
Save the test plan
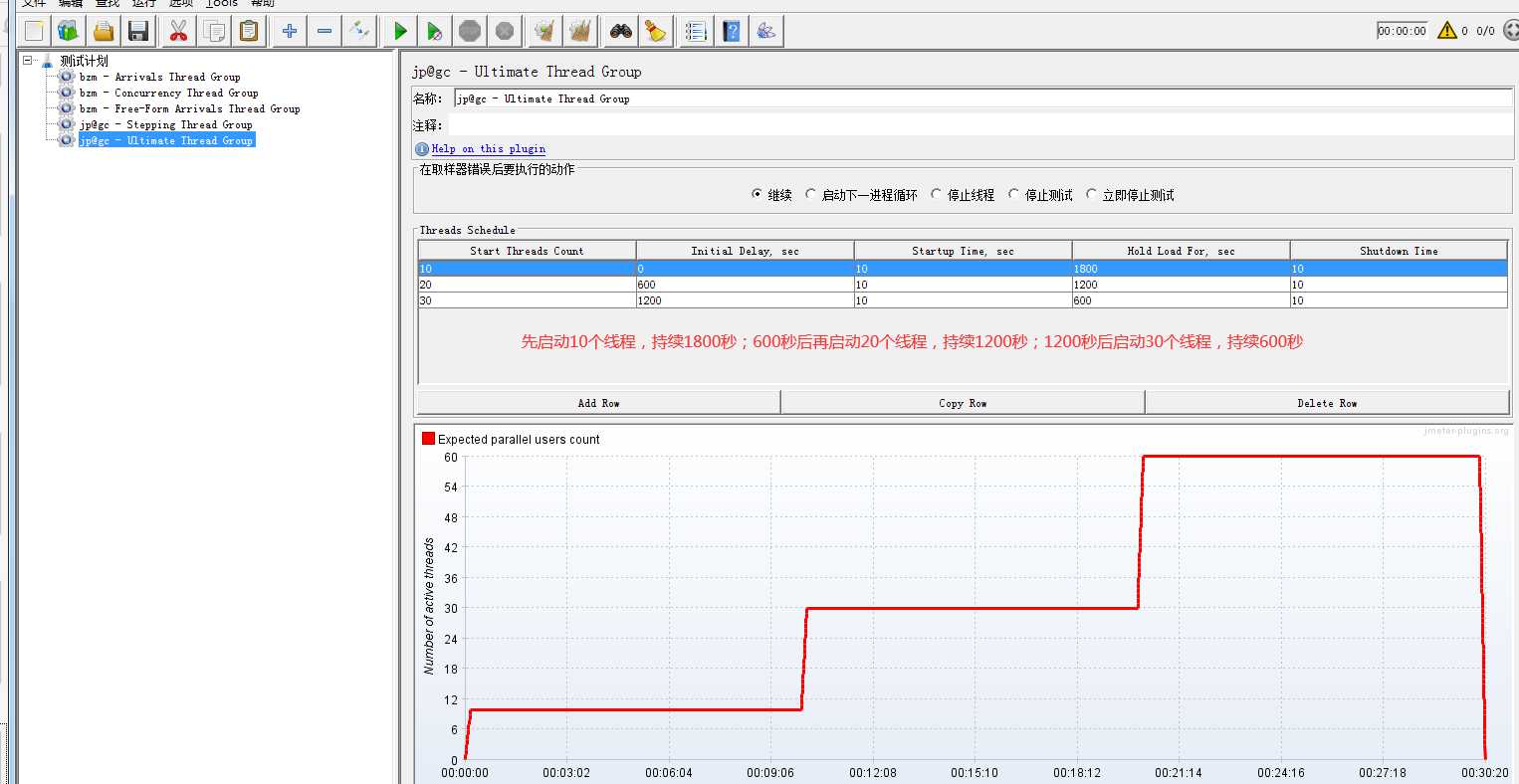click(x=138, y=31)
